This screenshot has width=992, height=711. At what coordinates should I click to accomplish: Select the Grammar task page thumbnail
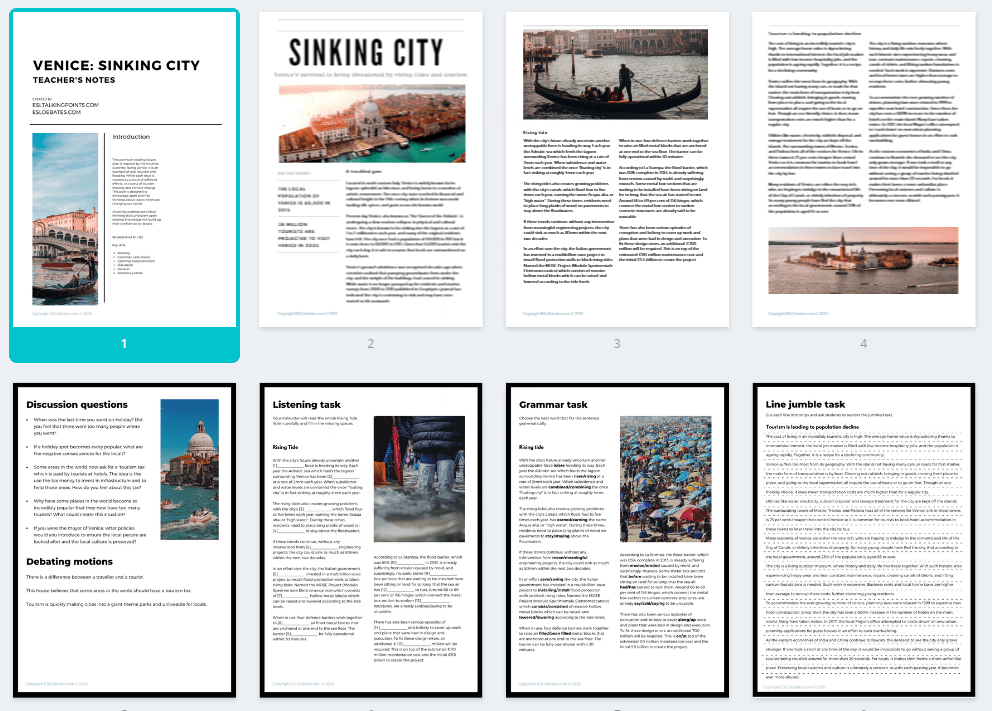click(x=617, y=540)
